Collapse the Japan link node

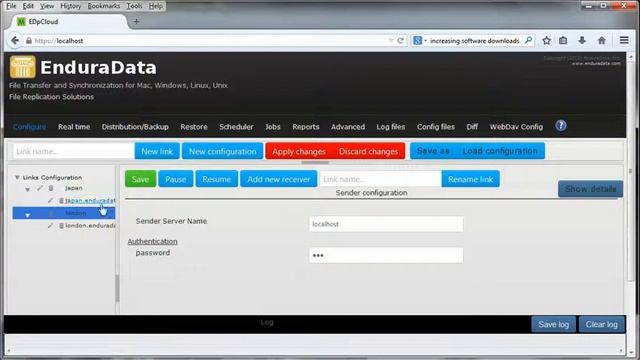(x=27, y=189)
